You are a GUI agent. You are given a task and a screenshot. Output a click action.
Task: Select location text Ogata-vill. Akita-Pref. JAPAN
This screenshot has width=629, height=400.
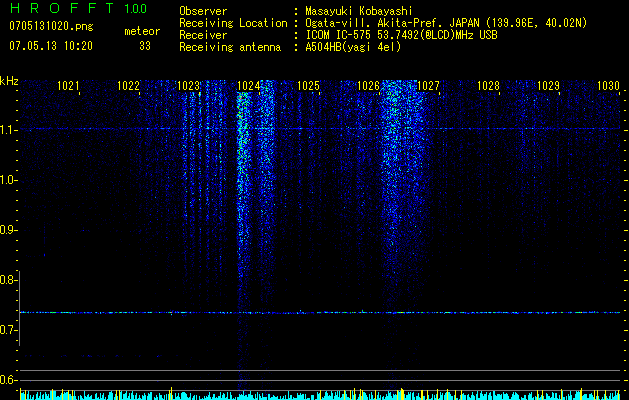click(x=392, y=23)
